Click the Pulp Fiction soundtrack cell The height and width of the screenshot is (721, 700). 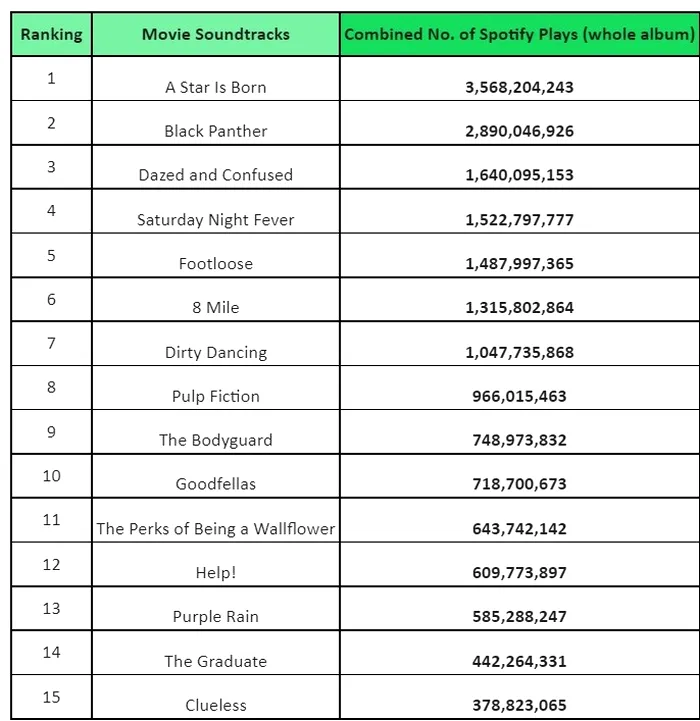coord(215,396)
